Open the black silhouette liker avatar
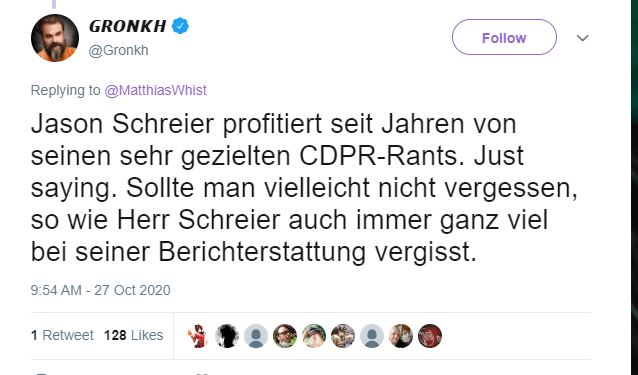638x375 pixels. [227, 336]
